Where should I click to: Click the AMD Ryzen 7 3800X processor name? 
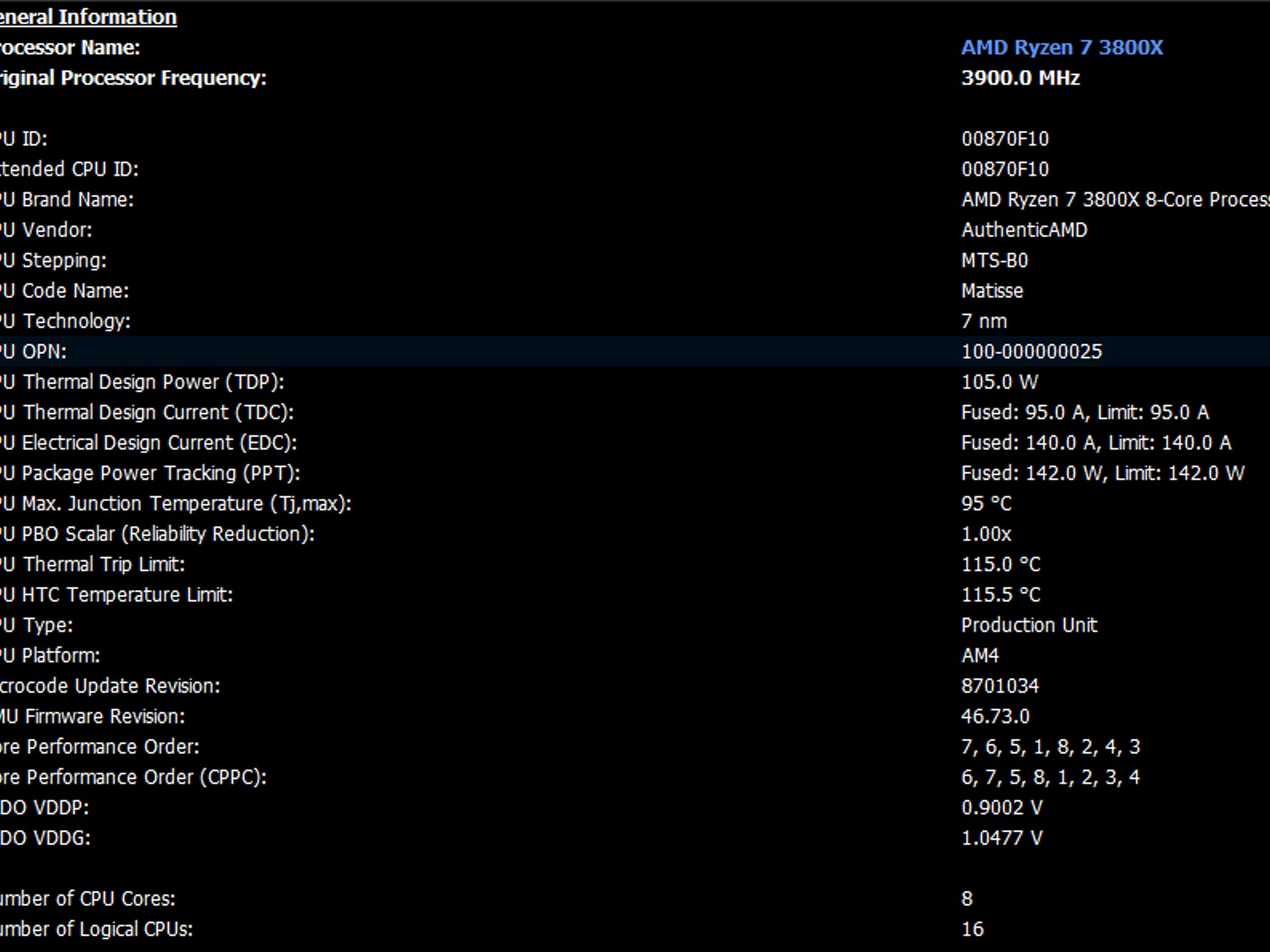tap(1062, 48)
